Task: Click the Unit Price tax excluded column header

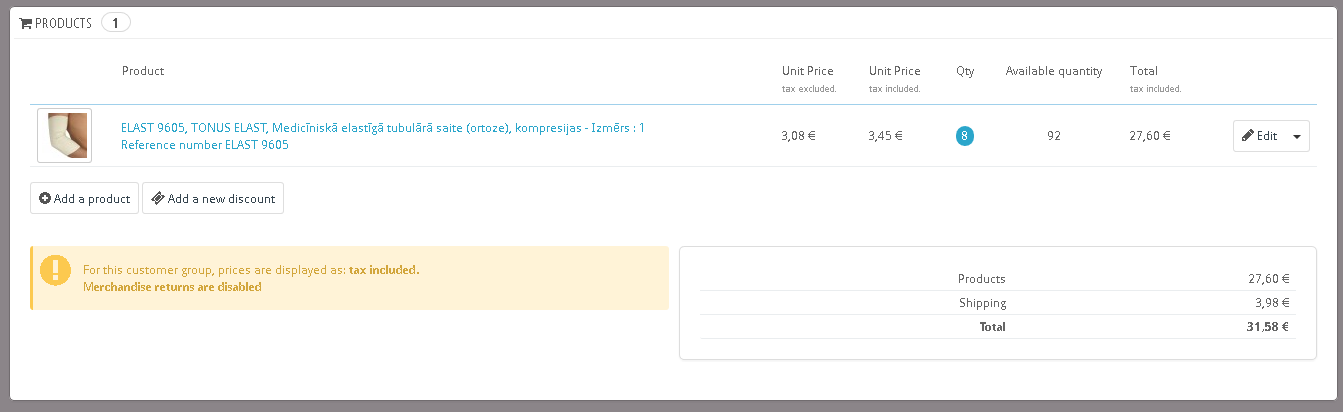Action: [x=809, y=78]
